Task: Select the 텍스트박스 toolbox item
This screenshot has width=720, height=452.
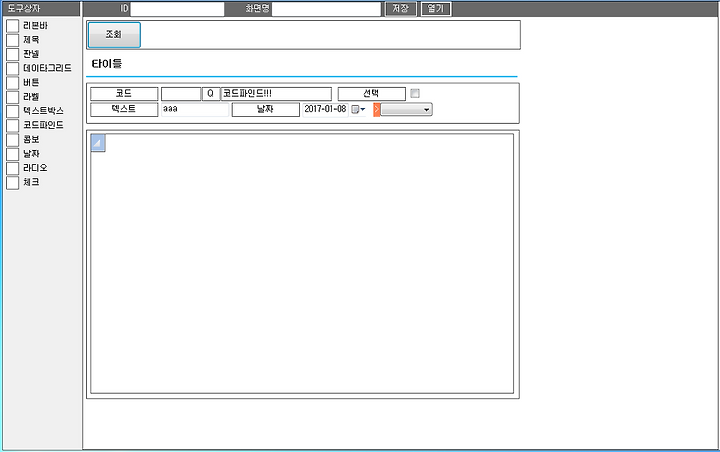Action: [x=35, y=111]
